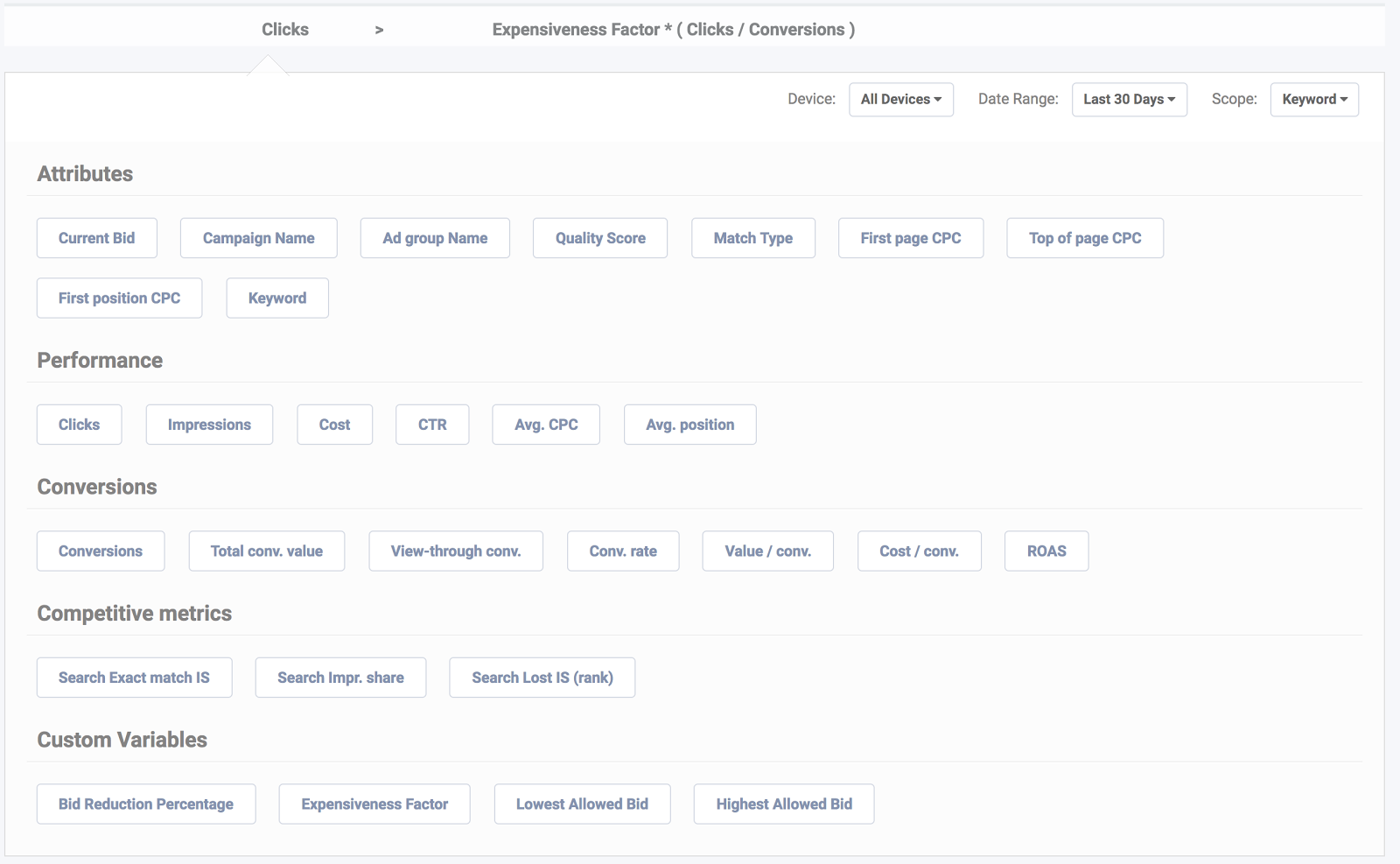Select Lowest Allowed Bid variable

tap(583, 804)
